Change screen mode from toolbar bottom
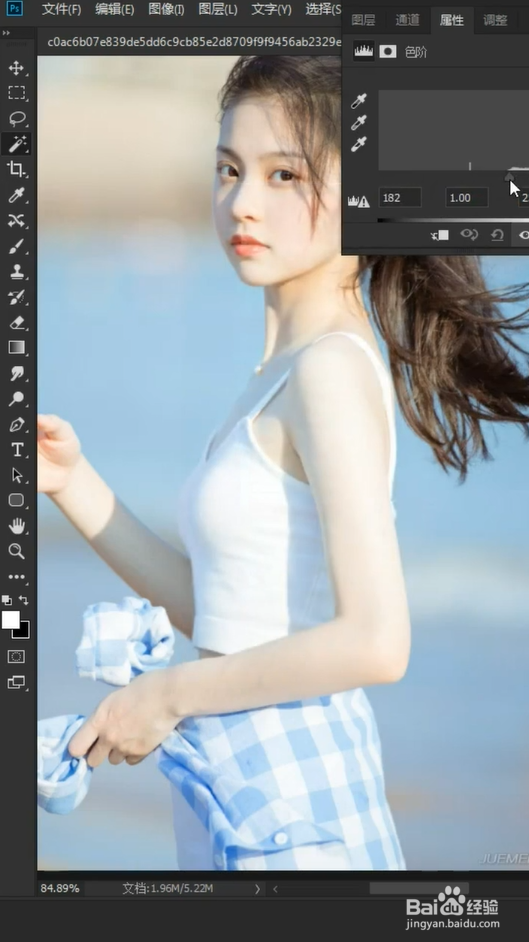The image size is (529, 942). [16, 682]
